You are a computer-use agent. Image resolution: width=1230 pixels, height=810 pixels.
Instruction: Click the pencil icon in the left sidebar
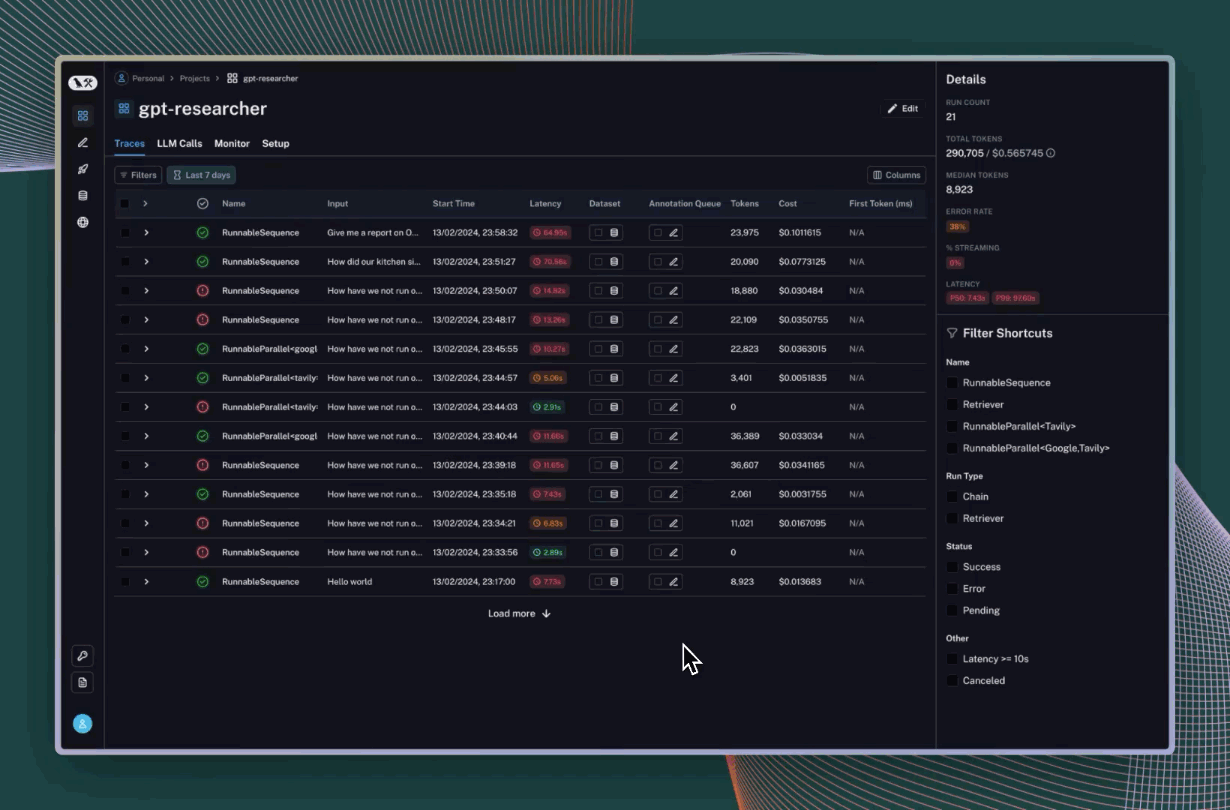(x=83, y=143)
